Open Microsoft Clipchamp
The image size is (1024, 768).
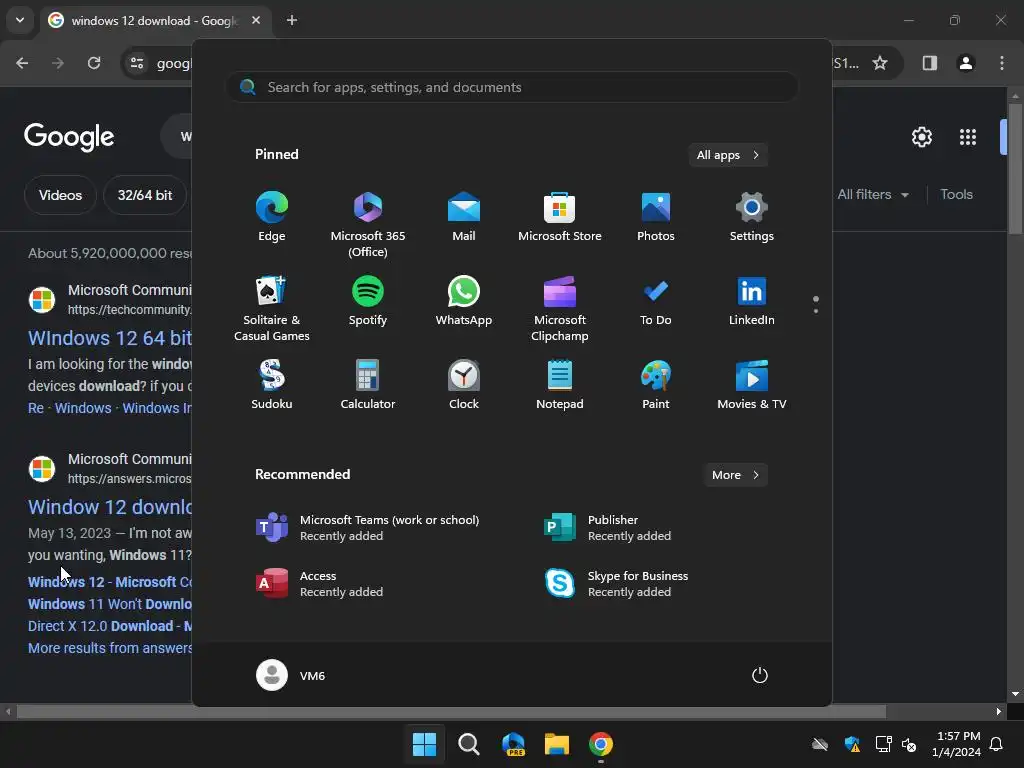point(560,308)
